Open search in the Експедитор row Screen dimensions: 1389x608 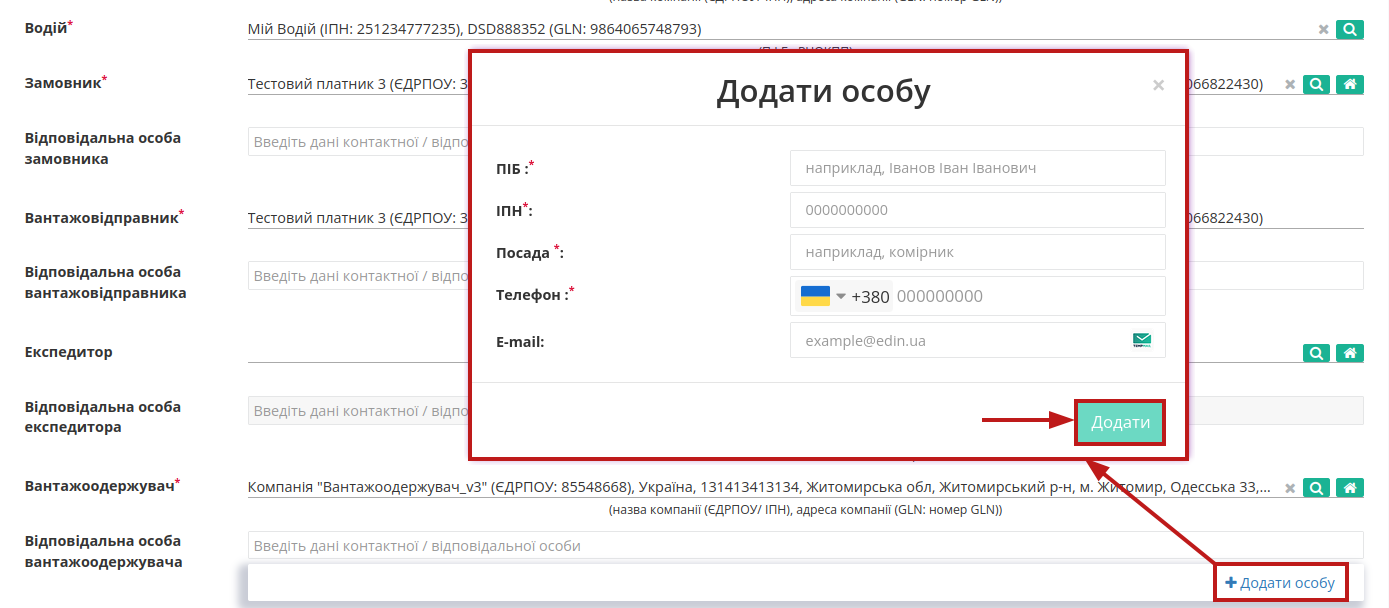[x=1317, y=353]
